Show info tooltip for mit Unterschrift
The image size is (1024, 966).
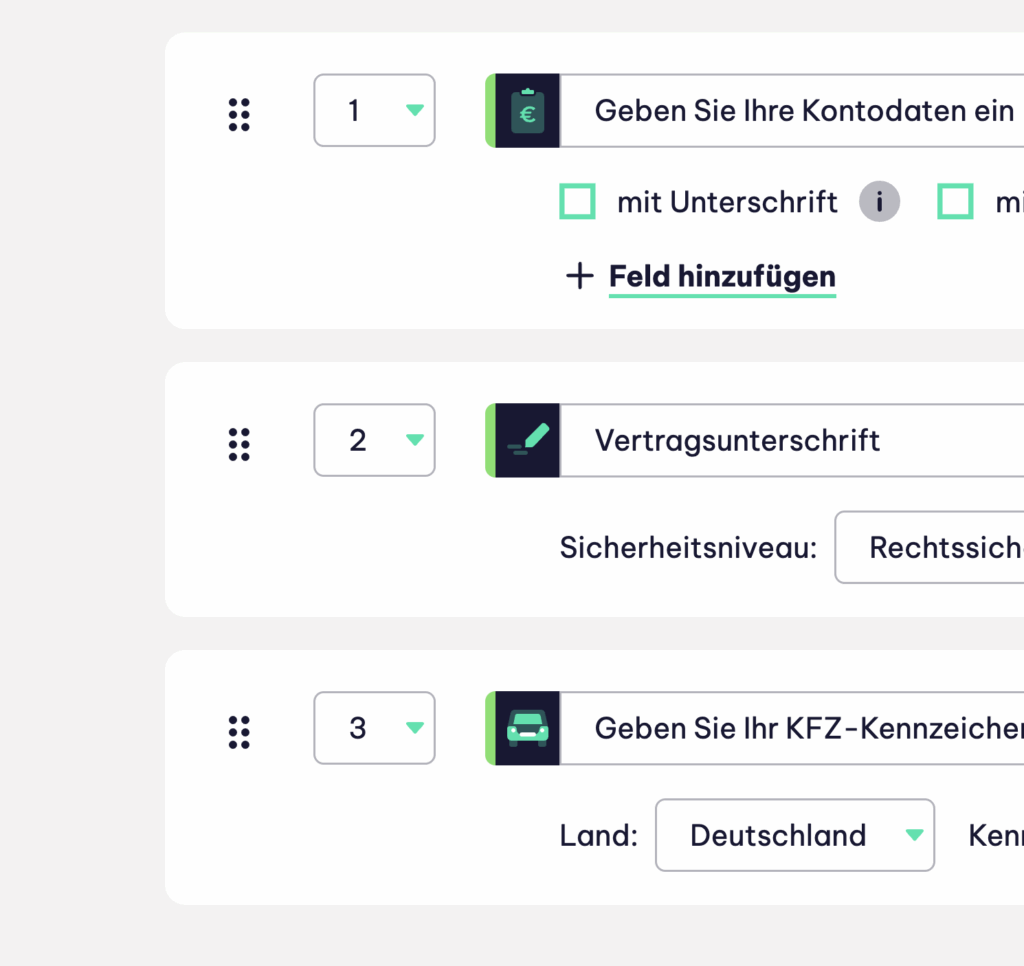point(879,201)
